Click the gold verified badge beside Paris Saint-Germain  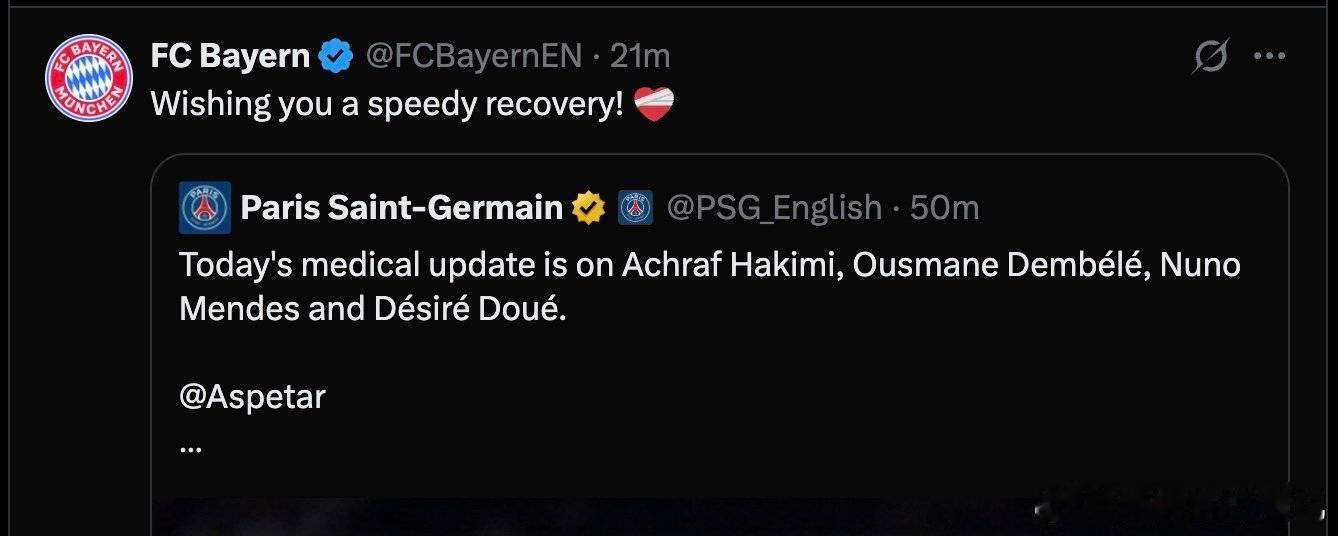(589, 208)
